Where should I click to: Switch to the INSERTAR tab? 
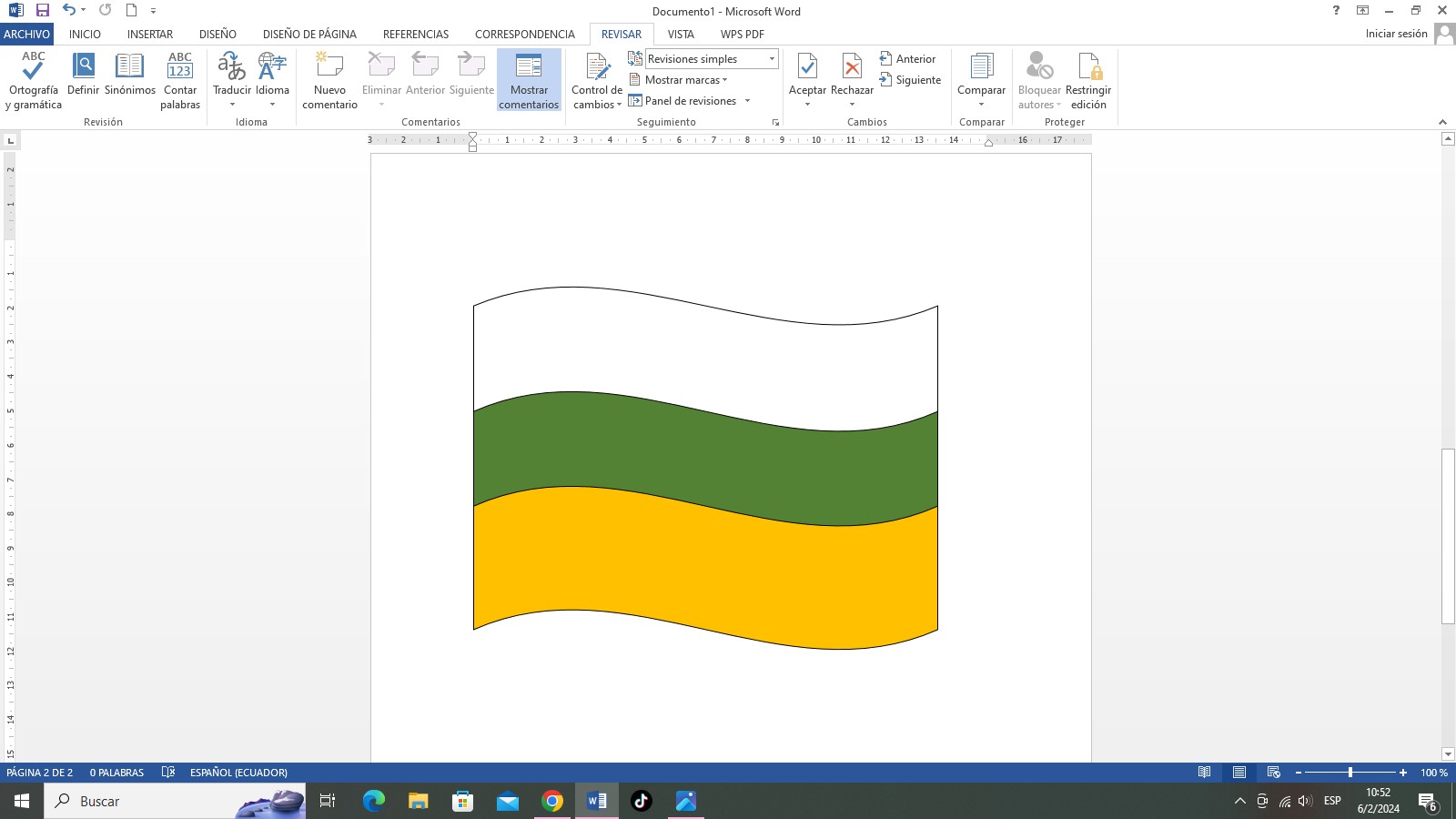pos(150,34)
